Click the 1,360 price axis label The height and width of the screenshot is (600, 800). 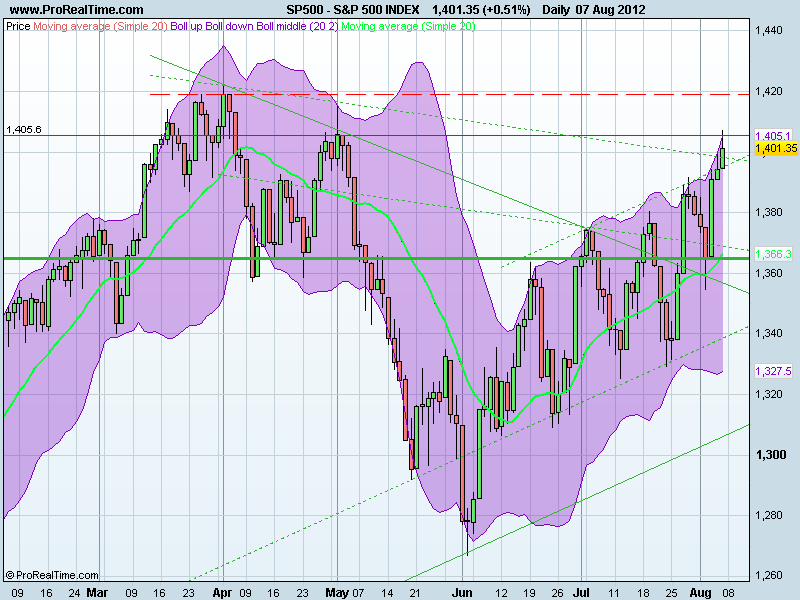point(768,273)
